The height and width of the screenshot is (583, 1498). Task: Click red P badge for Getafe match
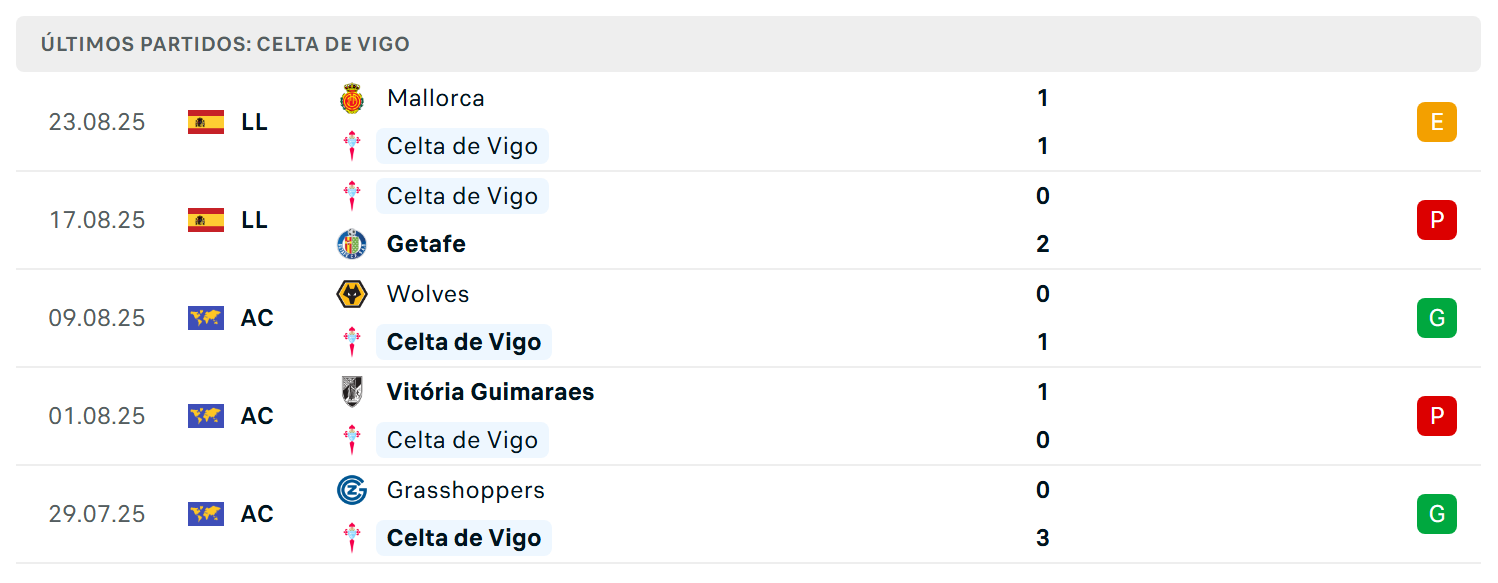pyautogui.click(x=1437, y=220)
